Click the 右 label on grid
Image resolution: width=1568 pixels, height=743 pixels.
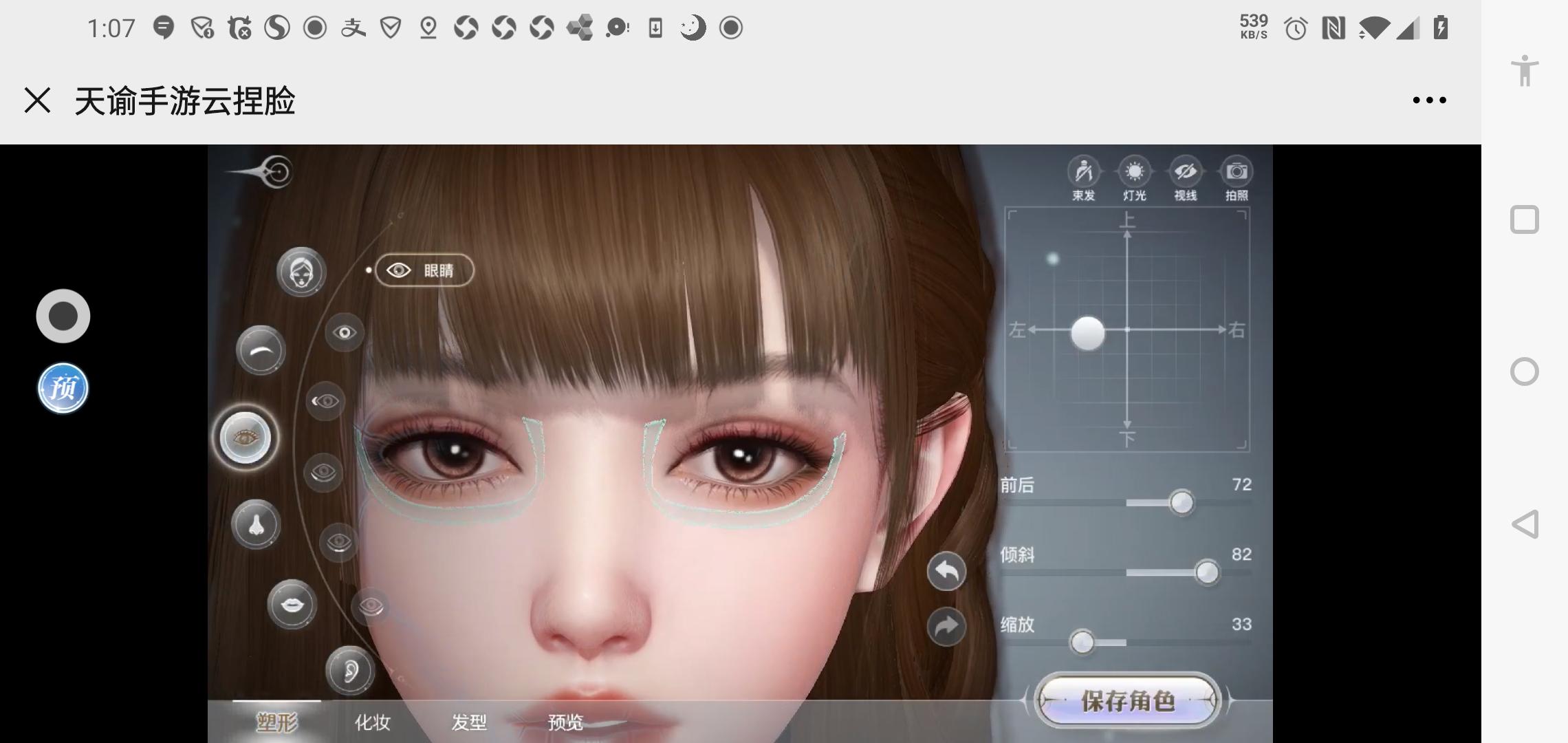(1237, 330)
